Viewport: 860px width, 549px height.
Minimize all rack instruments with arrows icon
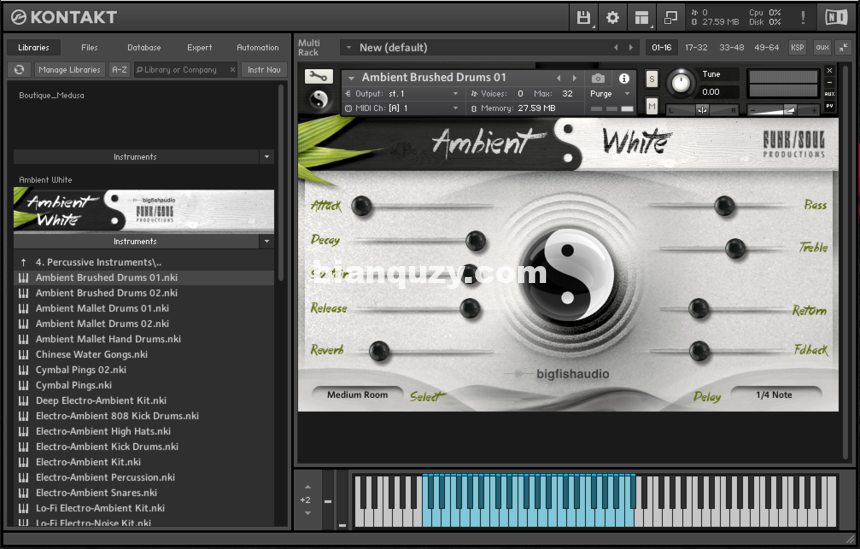click(x=842, y=48)
